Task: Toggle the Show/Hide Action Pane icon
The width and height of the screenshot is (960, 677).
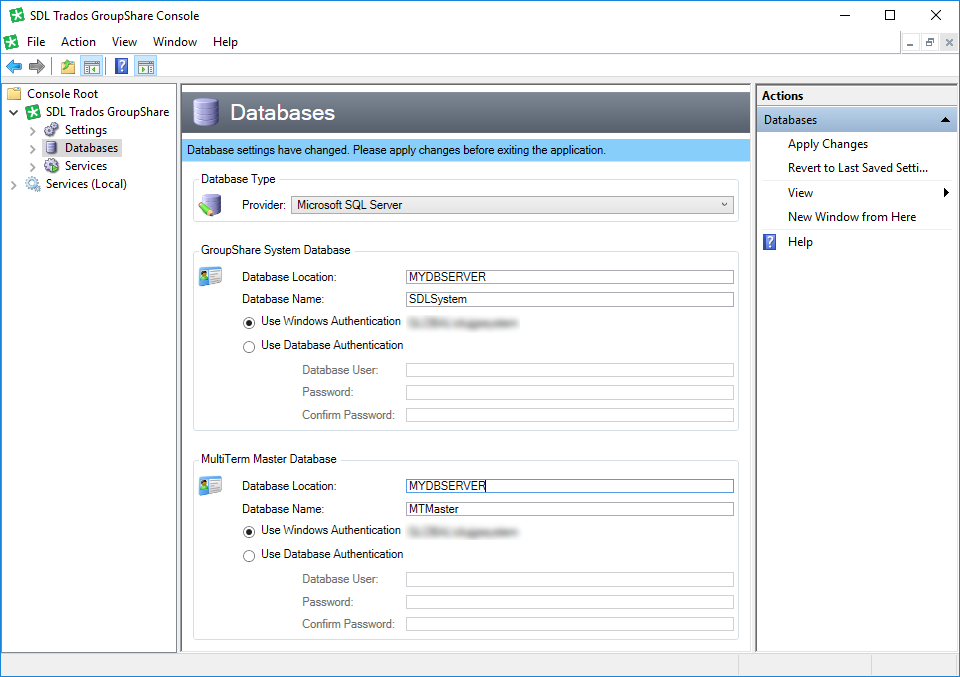Action: point(146,67)
